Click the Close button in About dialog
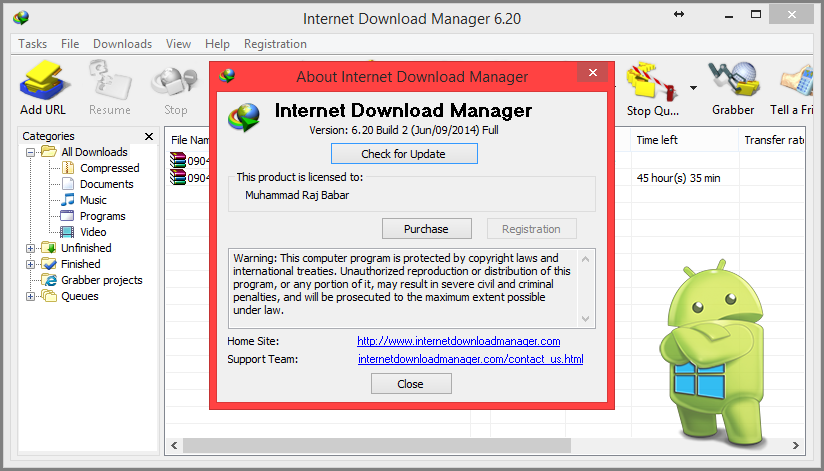Image resolution: width=824 pixels, height=471 pixels. [411, 384]
